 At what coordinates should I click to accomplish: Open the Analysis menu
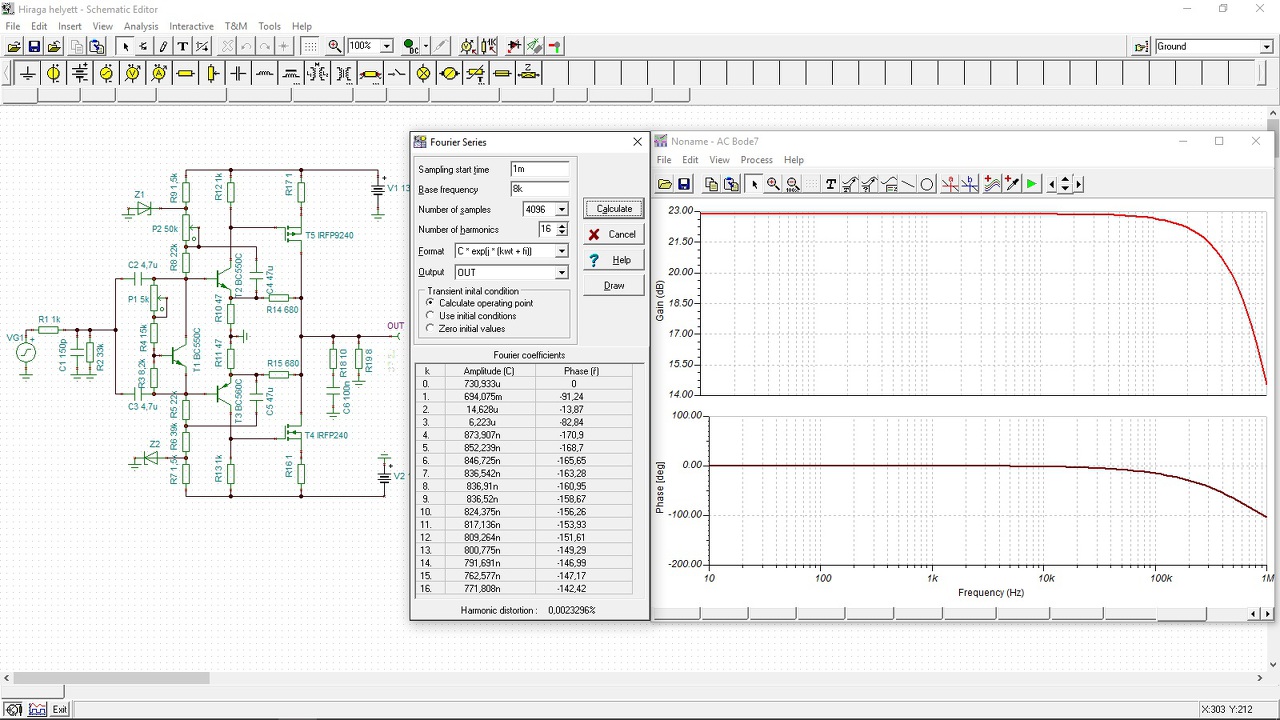coord(141,26)
